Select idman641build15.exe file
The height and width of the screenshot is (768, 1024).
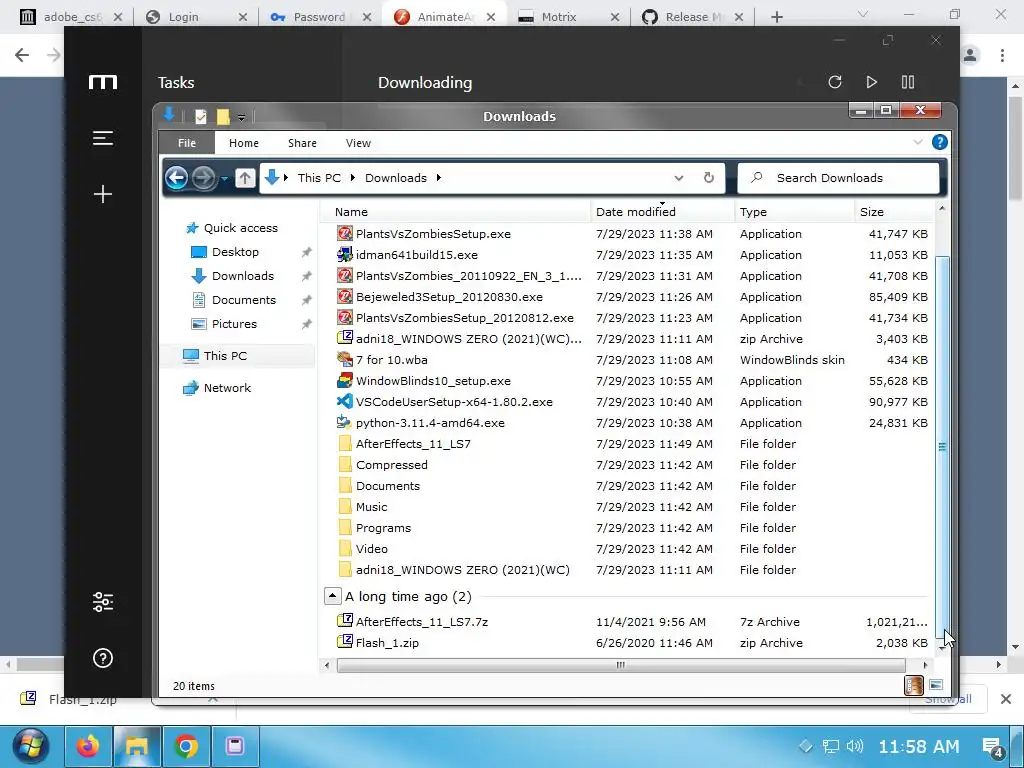417,255
